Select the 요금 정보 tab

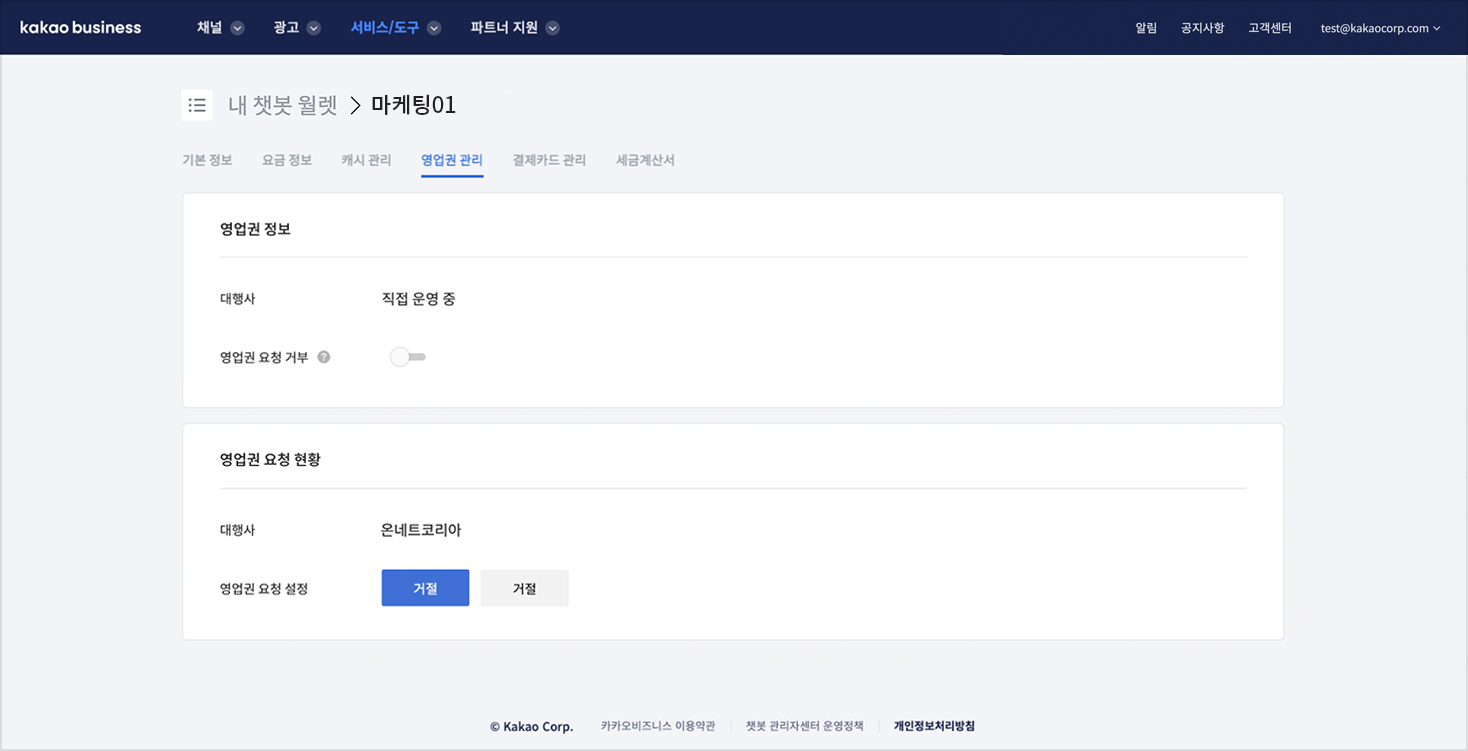287,160
